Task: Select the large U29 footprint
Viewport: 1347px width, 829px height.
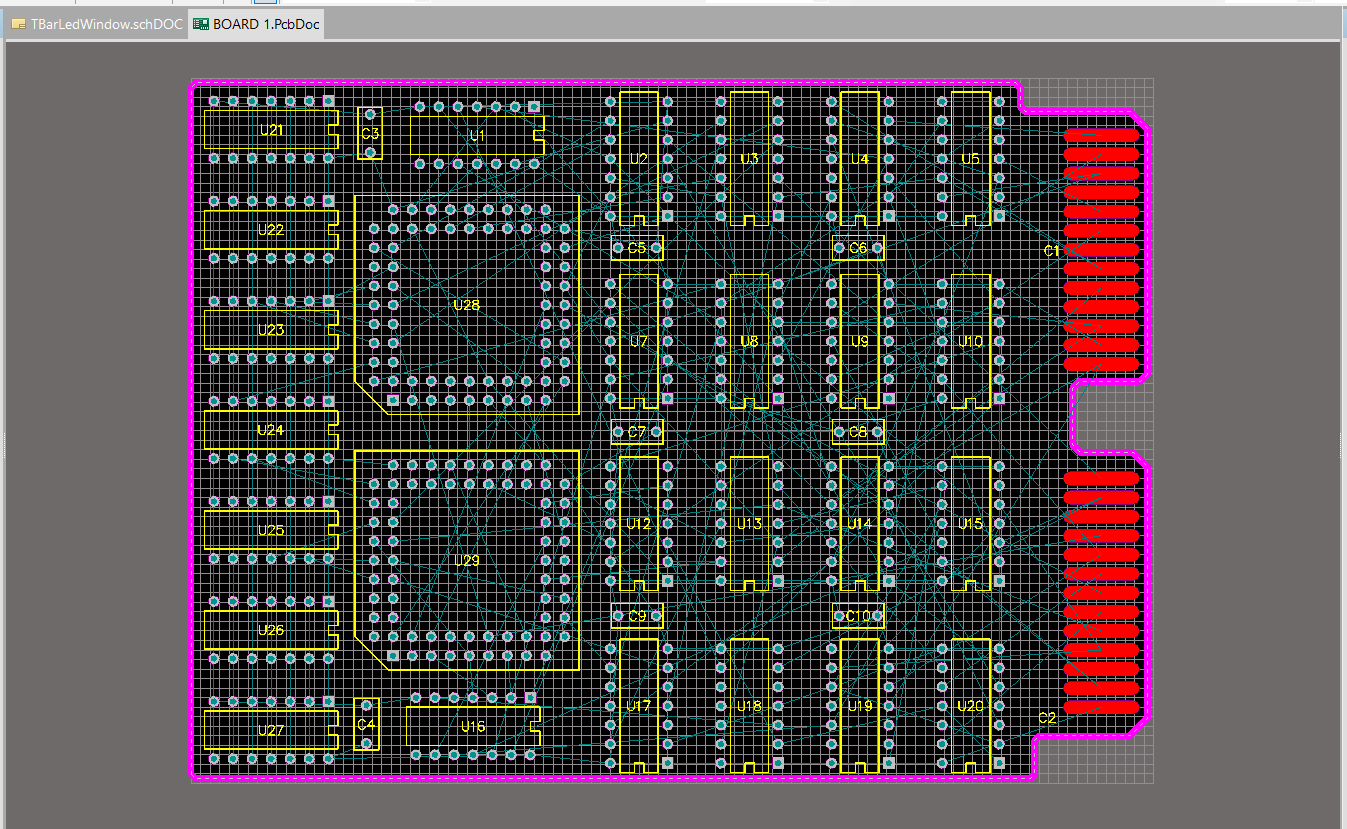Action: [466, 560]
